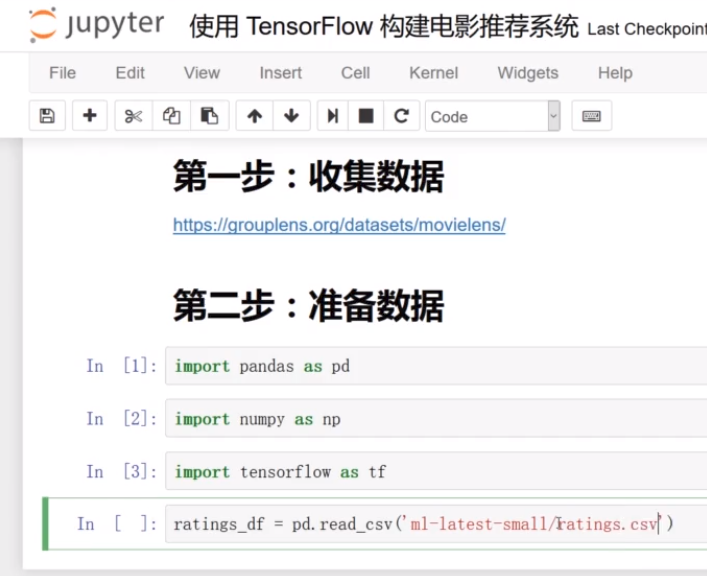Open the Cell menu
The height and width of the screenshot is (576, 707).
[355, 73]
